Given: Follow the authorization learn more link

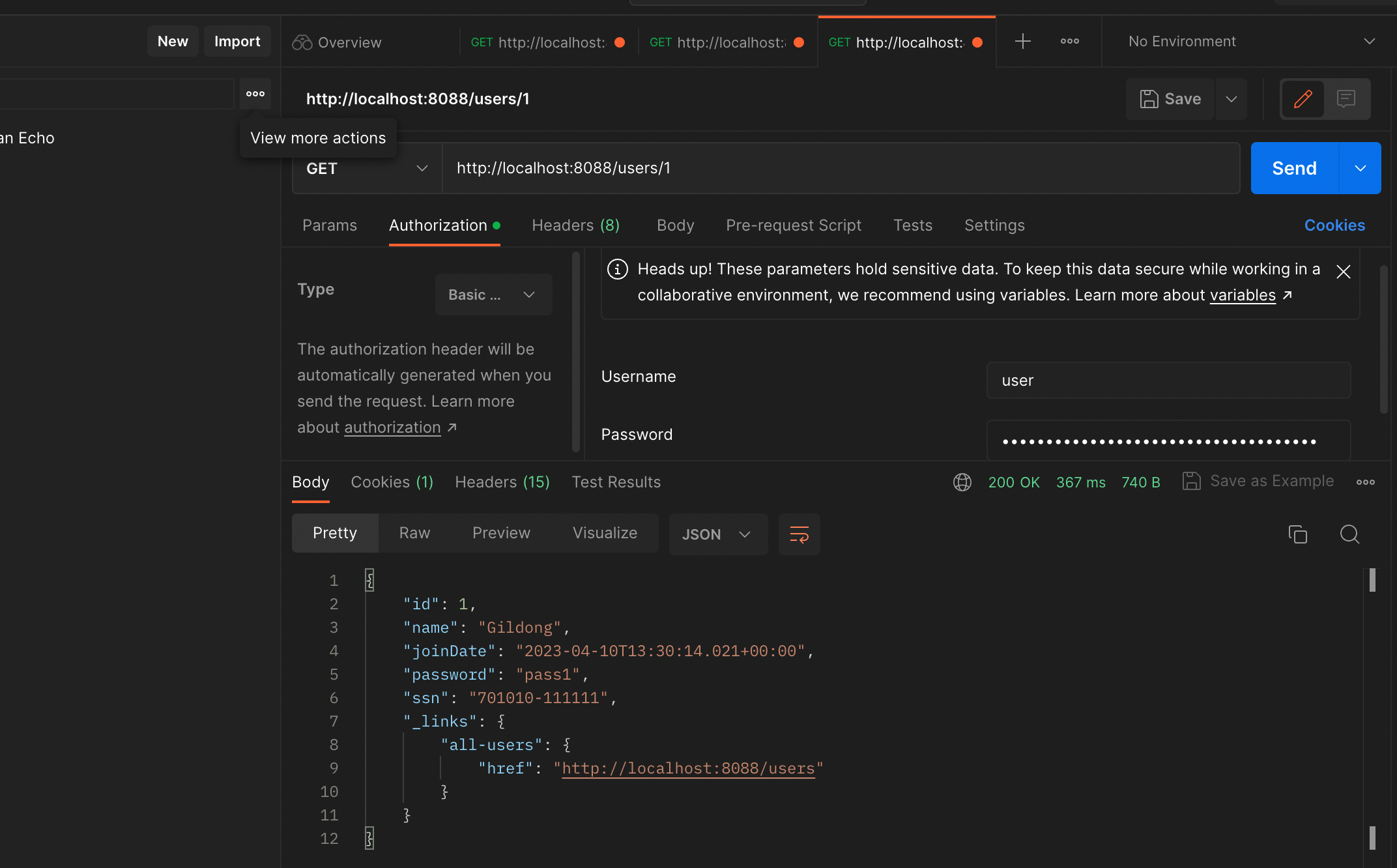Looking at the screenshot, I should click(392, 427).
